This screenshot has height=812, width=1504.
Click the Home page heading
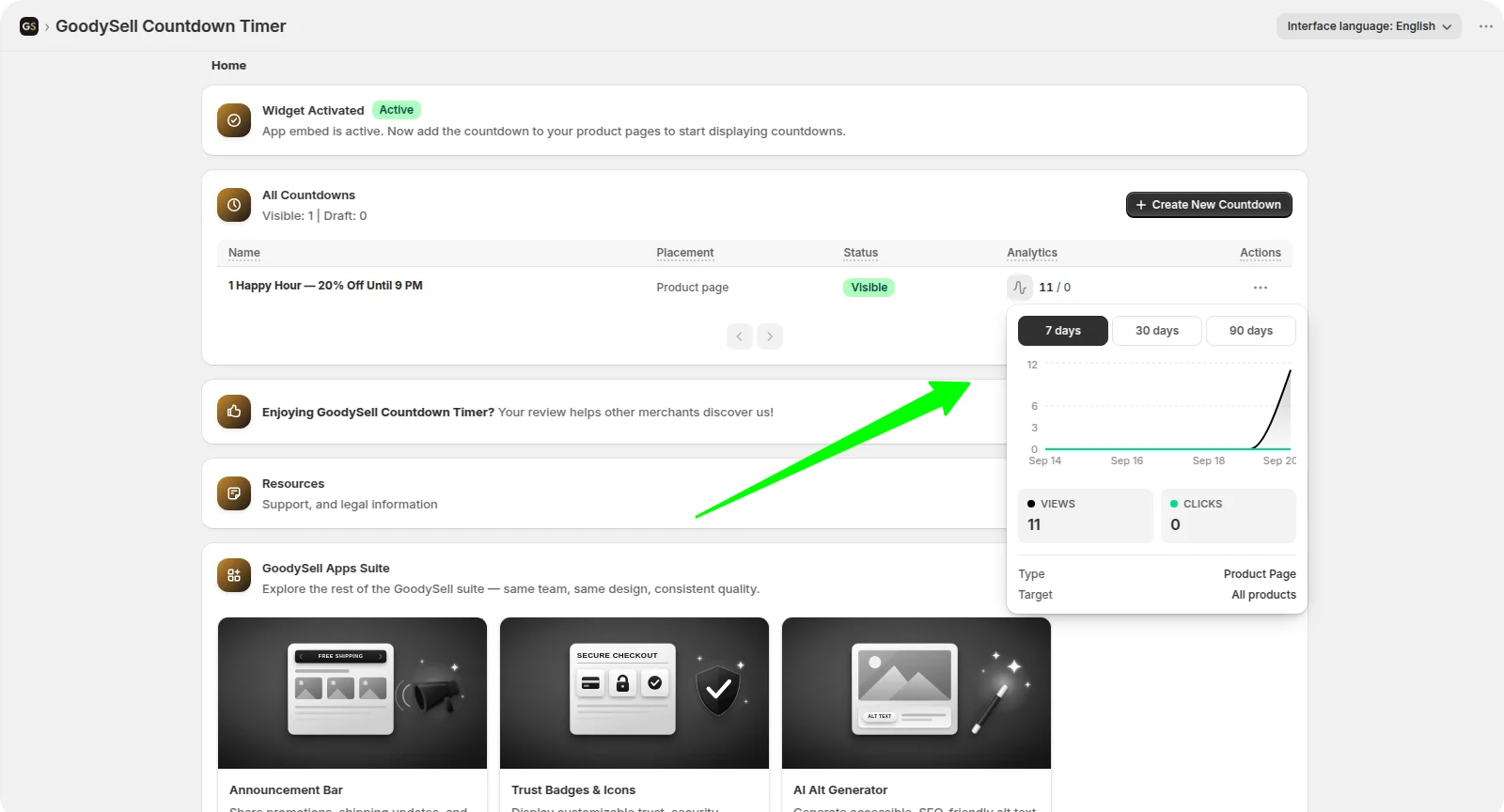tap(229, 66)
